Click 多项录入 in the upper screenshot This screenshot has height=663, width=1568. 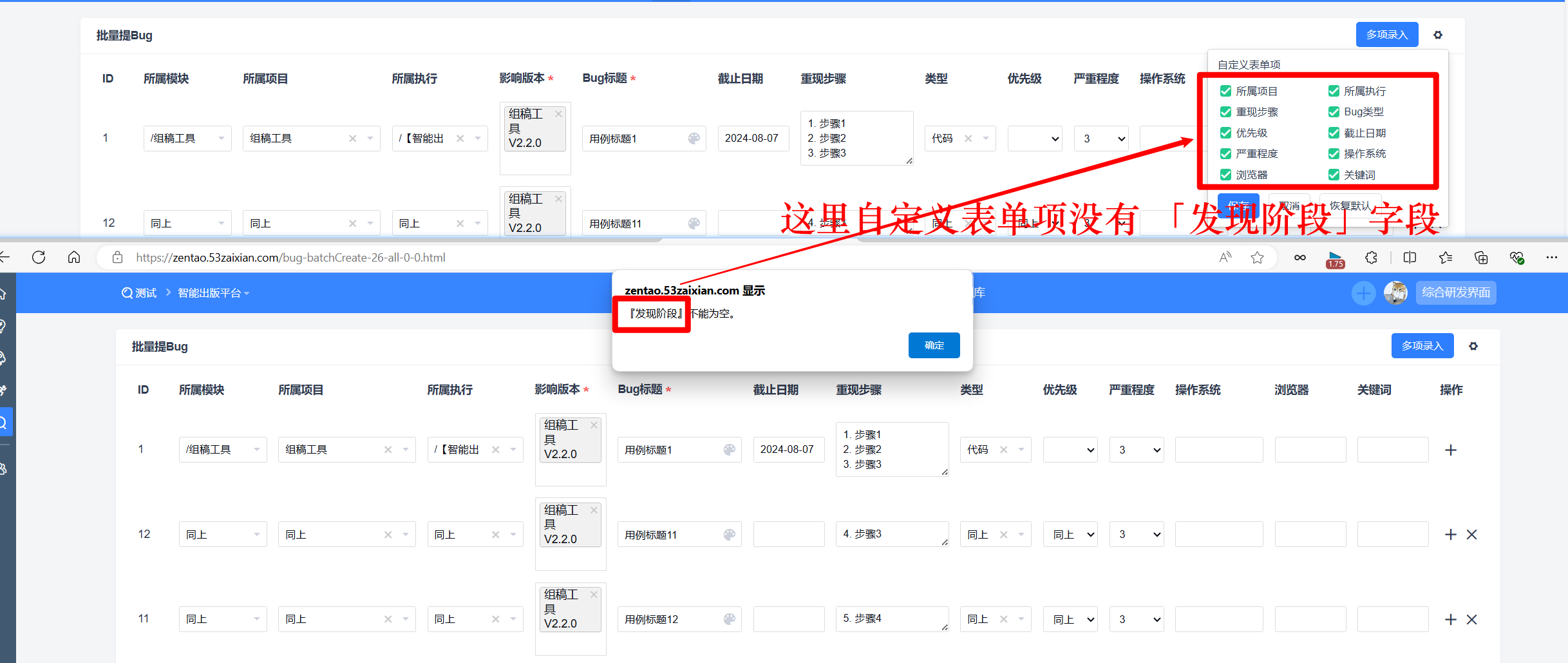click(1387, 35)
